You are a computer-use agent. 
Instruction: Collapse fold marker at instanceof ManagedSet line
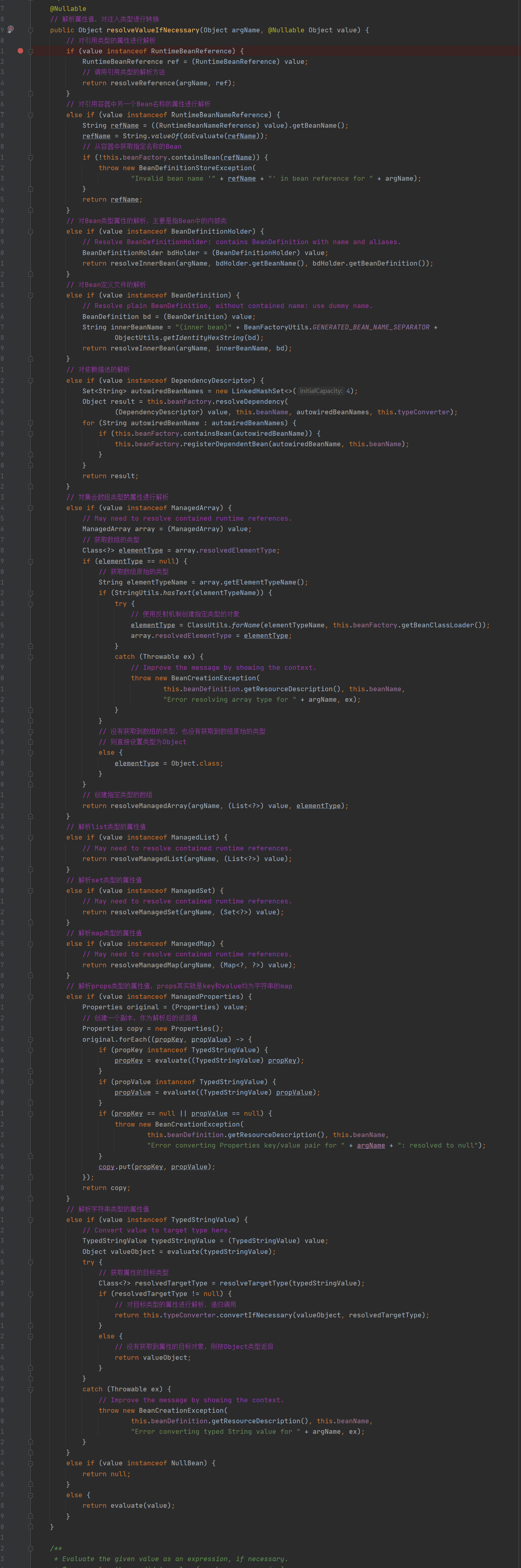(30, 891)
